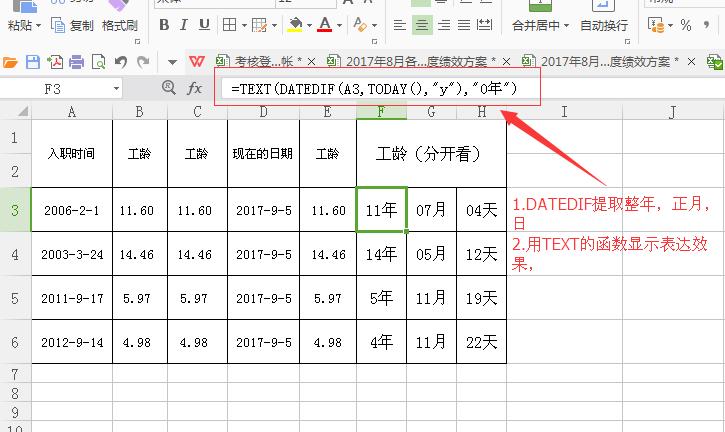725x432 pixels.
Task: Save the workbook with floppy icon
Action: pos(33,62)
